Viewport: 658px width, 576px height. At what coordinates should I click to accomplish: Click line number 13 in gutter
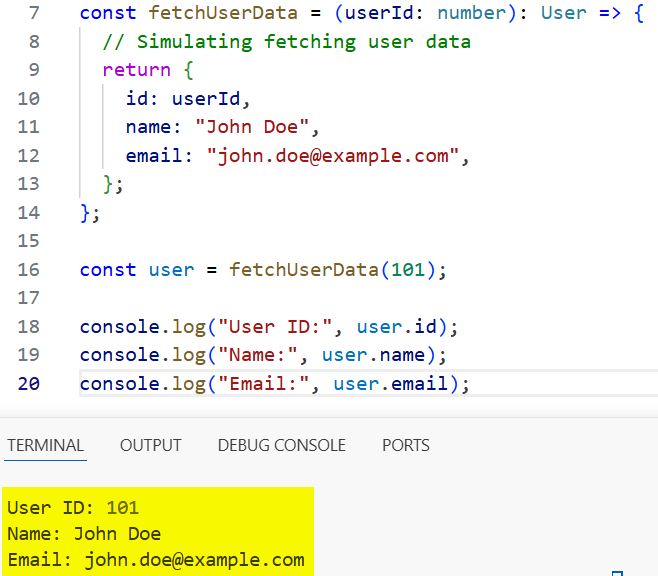point(29,184)
